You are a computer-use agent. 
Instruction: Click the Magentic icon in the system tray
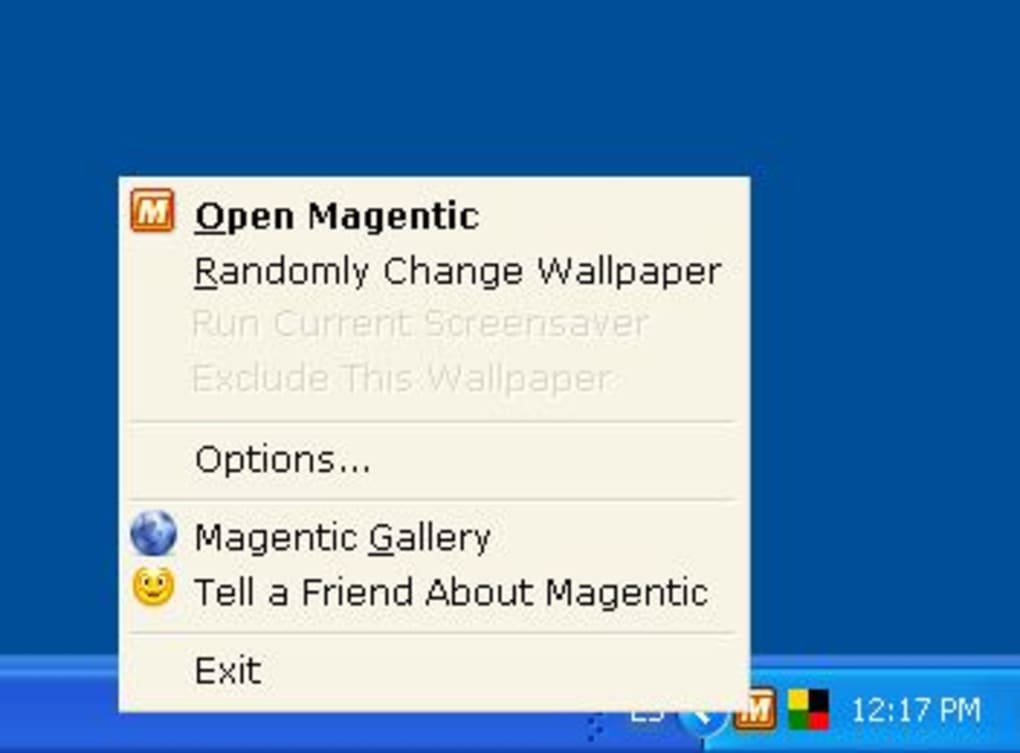click(757, 712)
